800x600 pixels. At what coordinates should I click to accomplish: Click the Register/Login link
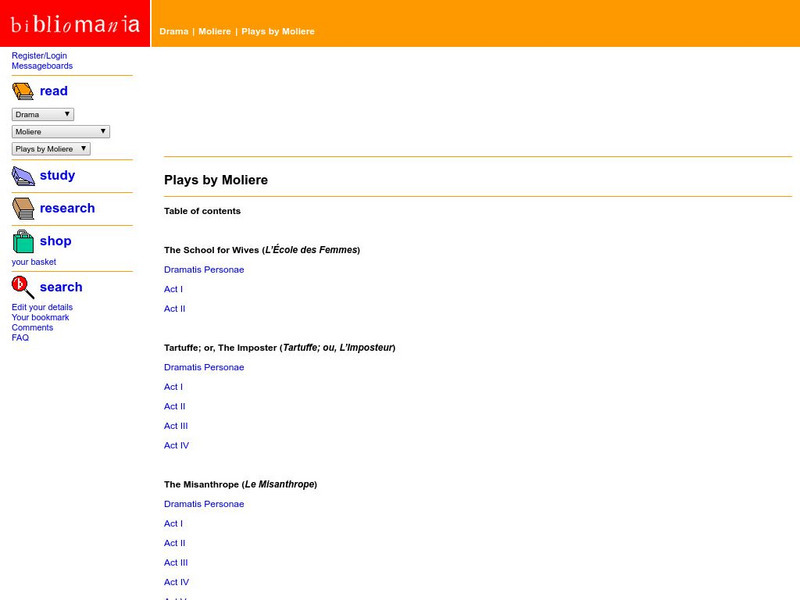(39, 56)
